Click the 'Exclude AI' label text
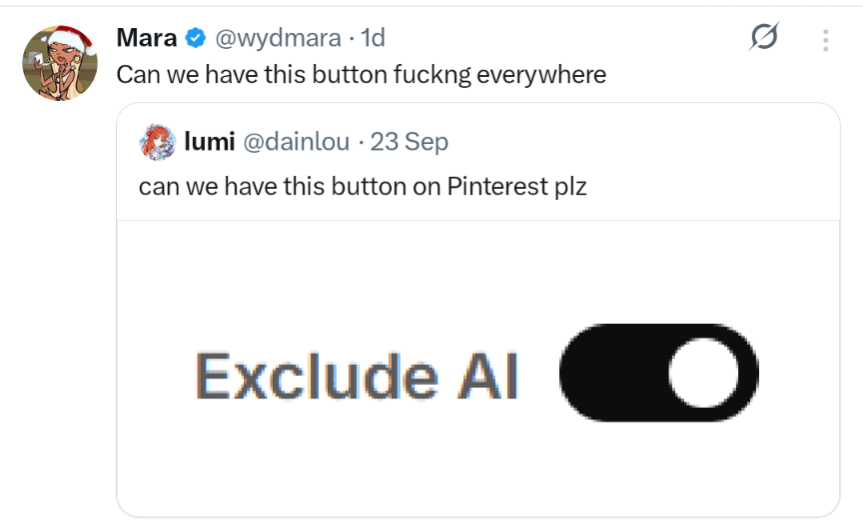 (x=357, y=377)
